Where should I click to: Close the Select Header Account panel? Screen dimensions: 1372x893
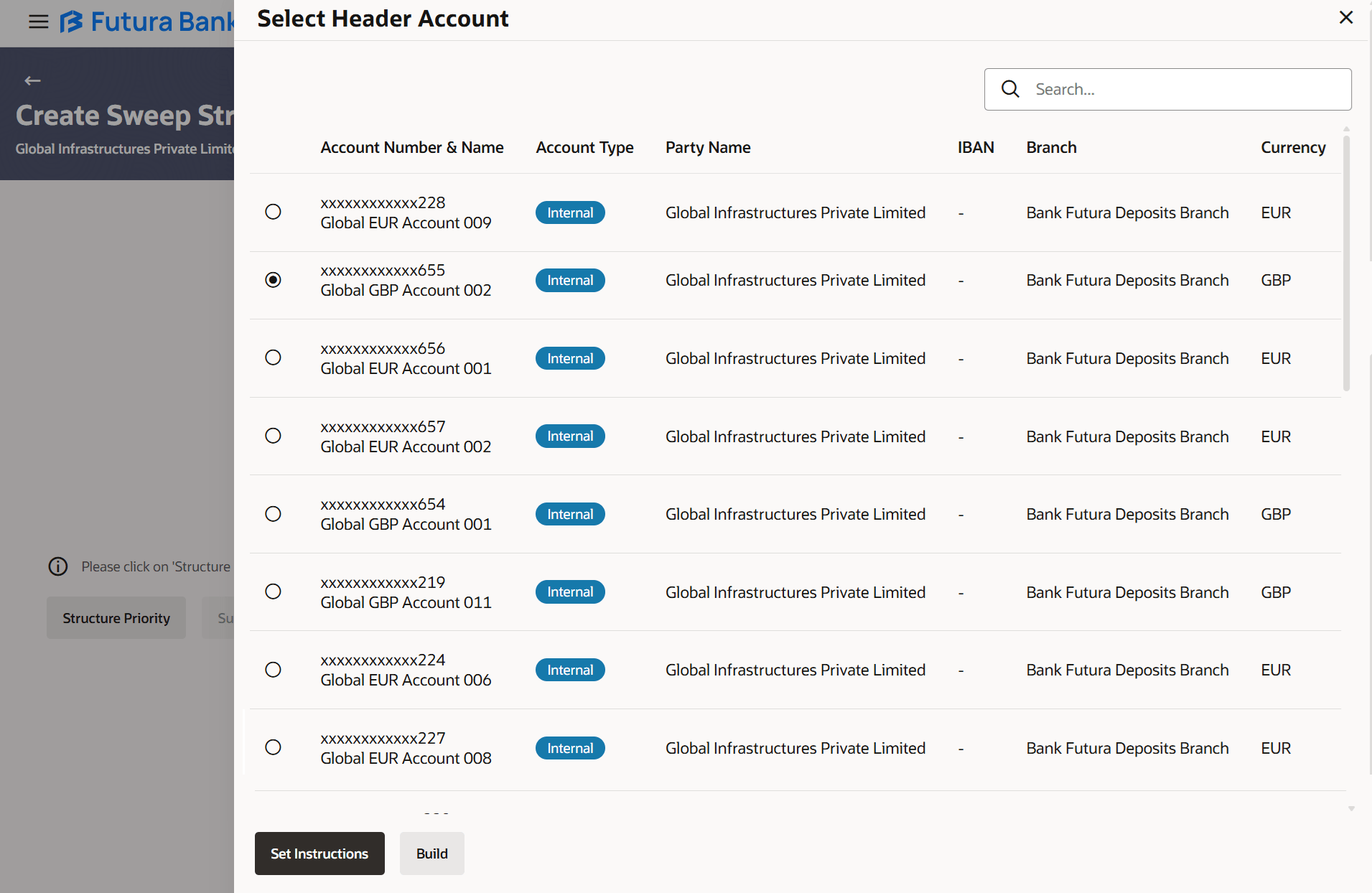pos(1346,17)
